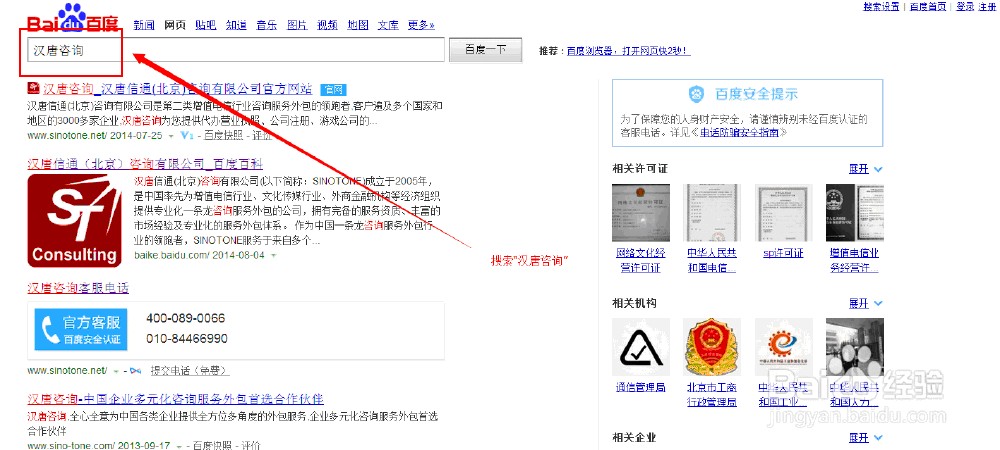Expand the 相关企业 section
Image resolution: width=1000 pixels, height=450 pixels.
(865, 438)
